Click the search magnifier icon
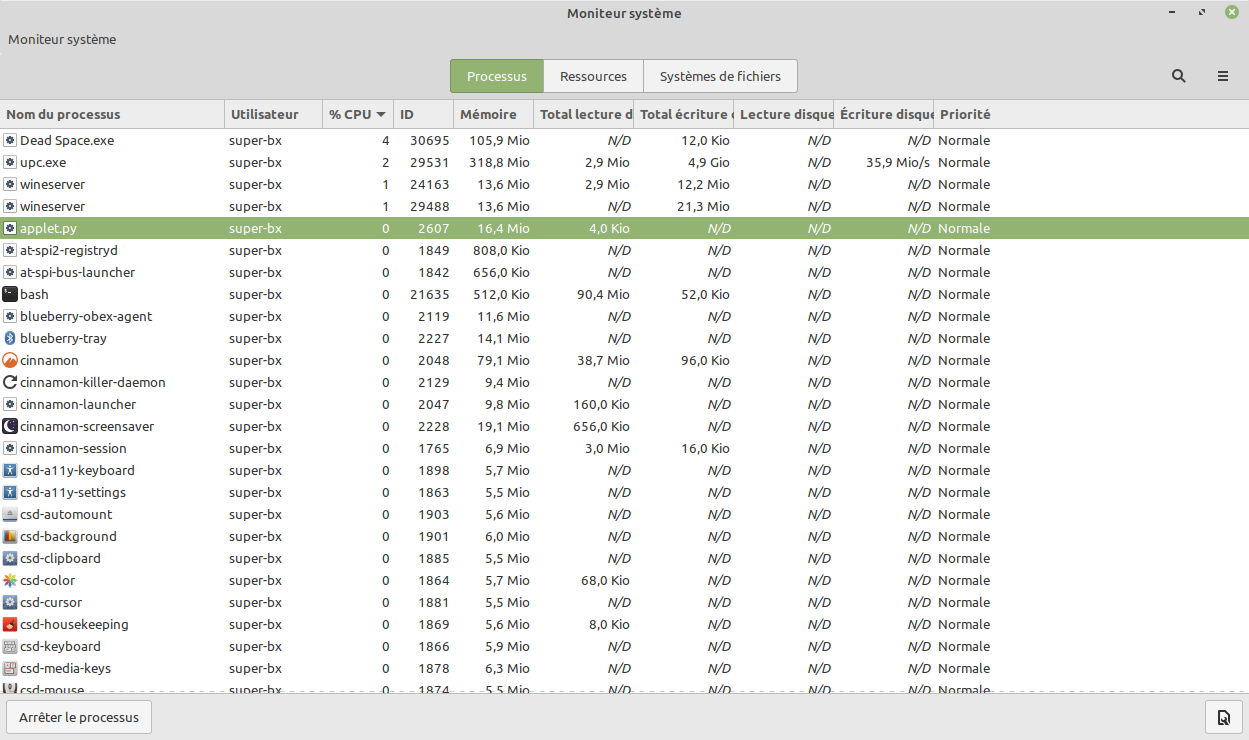The width and height of the screenshot is (1249, 740). [1178, 76]
